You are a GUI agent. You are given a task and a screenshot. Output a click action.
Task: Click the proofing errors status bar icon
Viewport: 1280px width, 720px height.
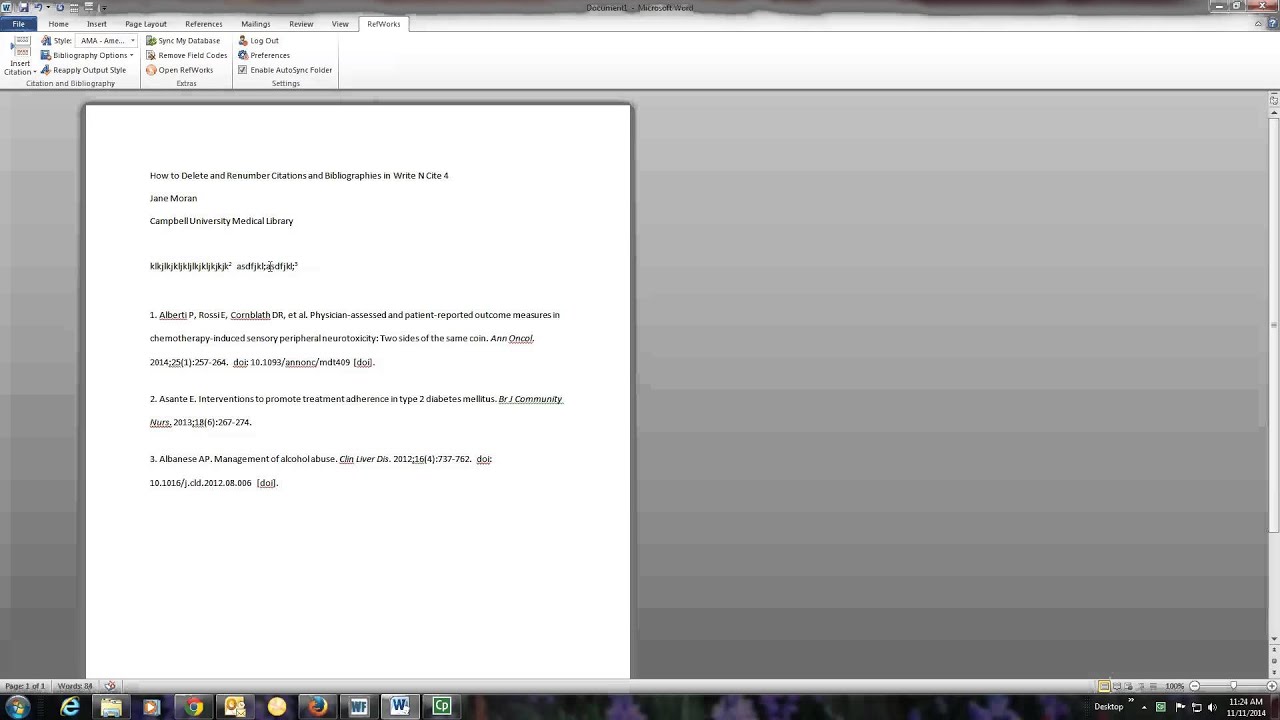click(110, 686)
